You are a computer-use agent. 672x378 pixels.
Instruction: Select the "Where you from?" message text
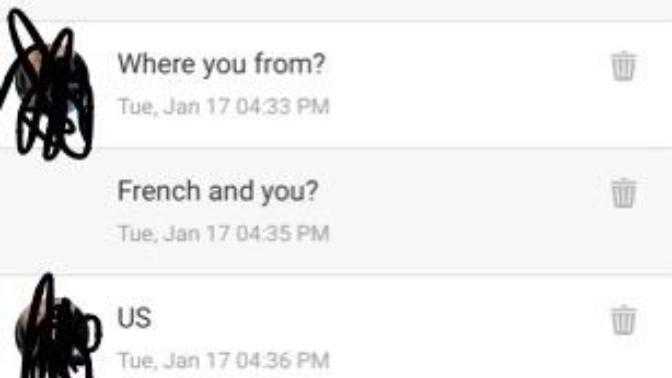(x=222, y=64)
